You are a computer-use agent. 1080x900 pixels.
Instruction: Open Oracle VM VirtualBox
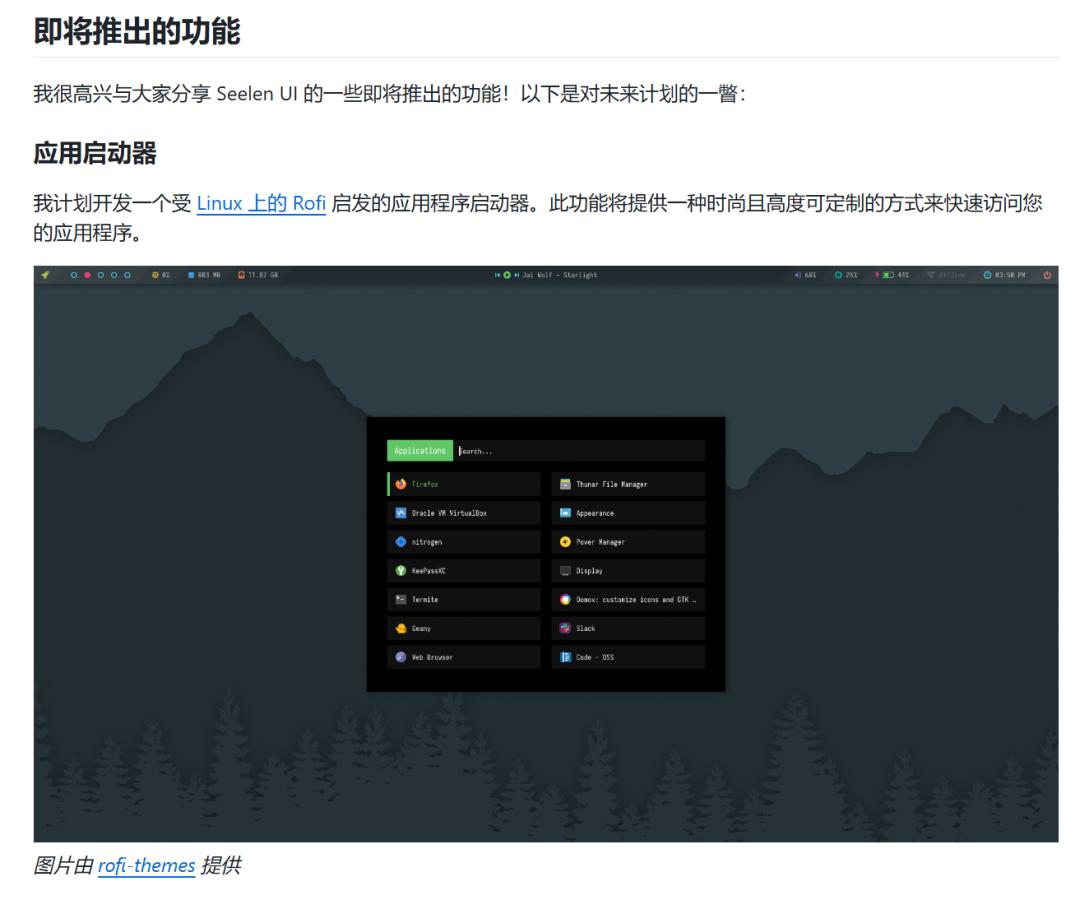coord(452,513)
